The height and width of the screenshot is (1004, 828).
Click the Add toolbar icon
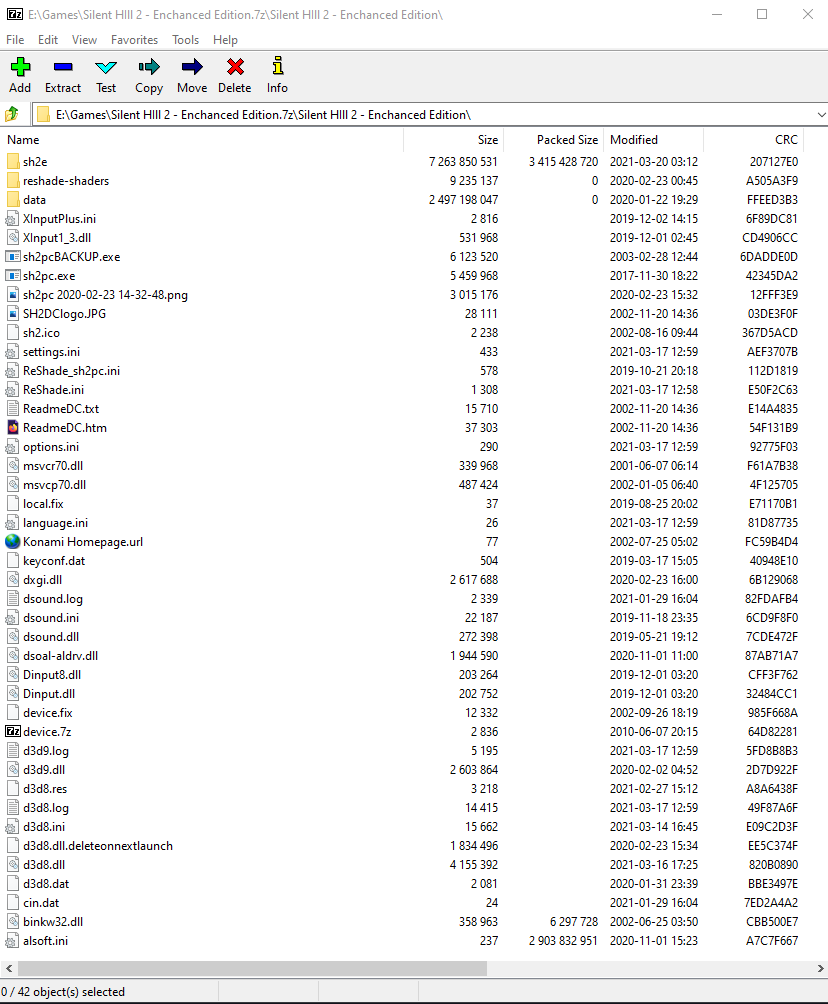(x=20, y=67)
